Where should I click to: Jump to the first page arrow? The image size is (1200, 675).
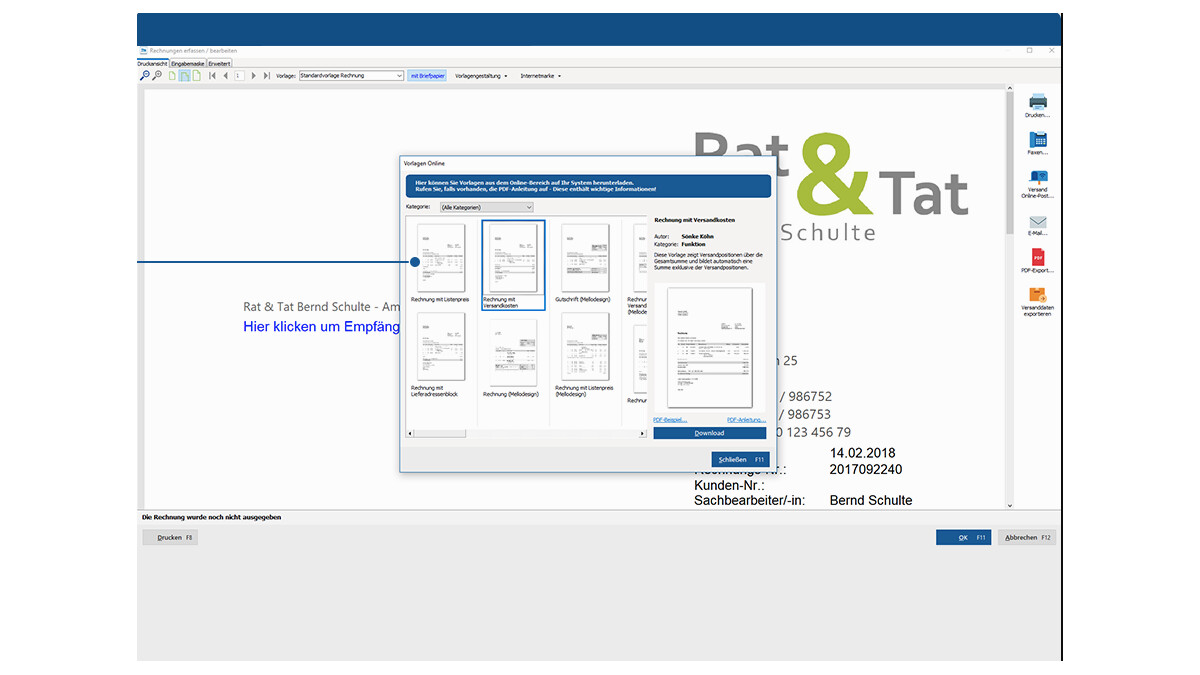click(x=212, y=76)
